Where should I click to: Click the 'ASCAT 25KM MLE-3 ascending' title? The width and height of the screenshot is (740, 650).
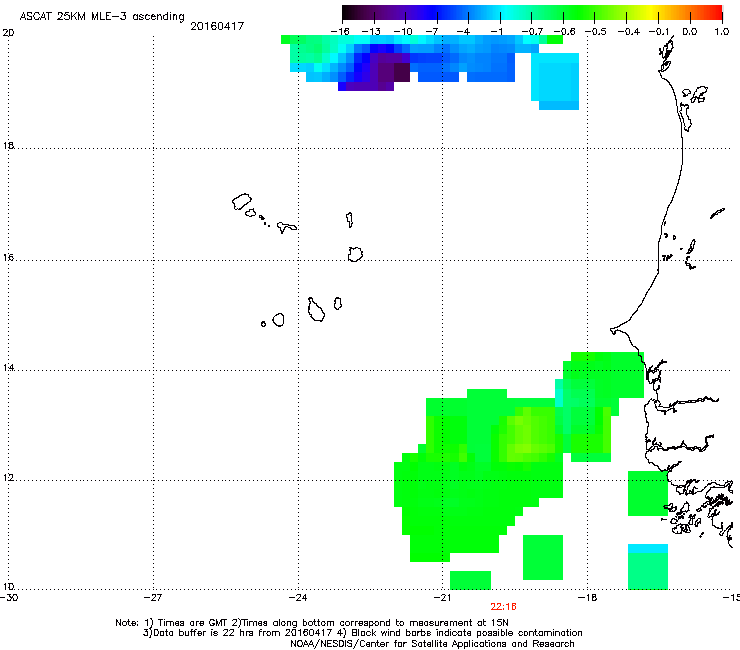(102, 17)
